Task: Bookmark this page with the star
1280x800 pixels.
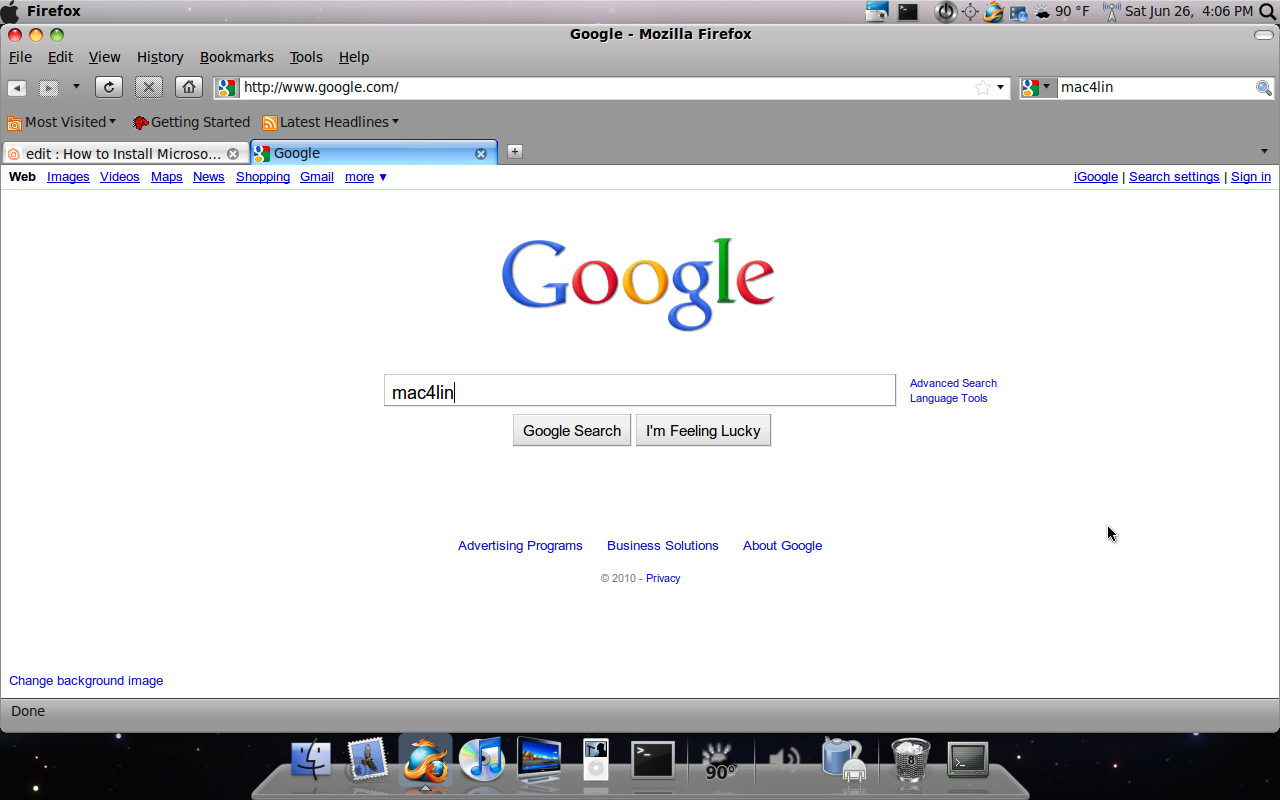Action: (983, 87)
